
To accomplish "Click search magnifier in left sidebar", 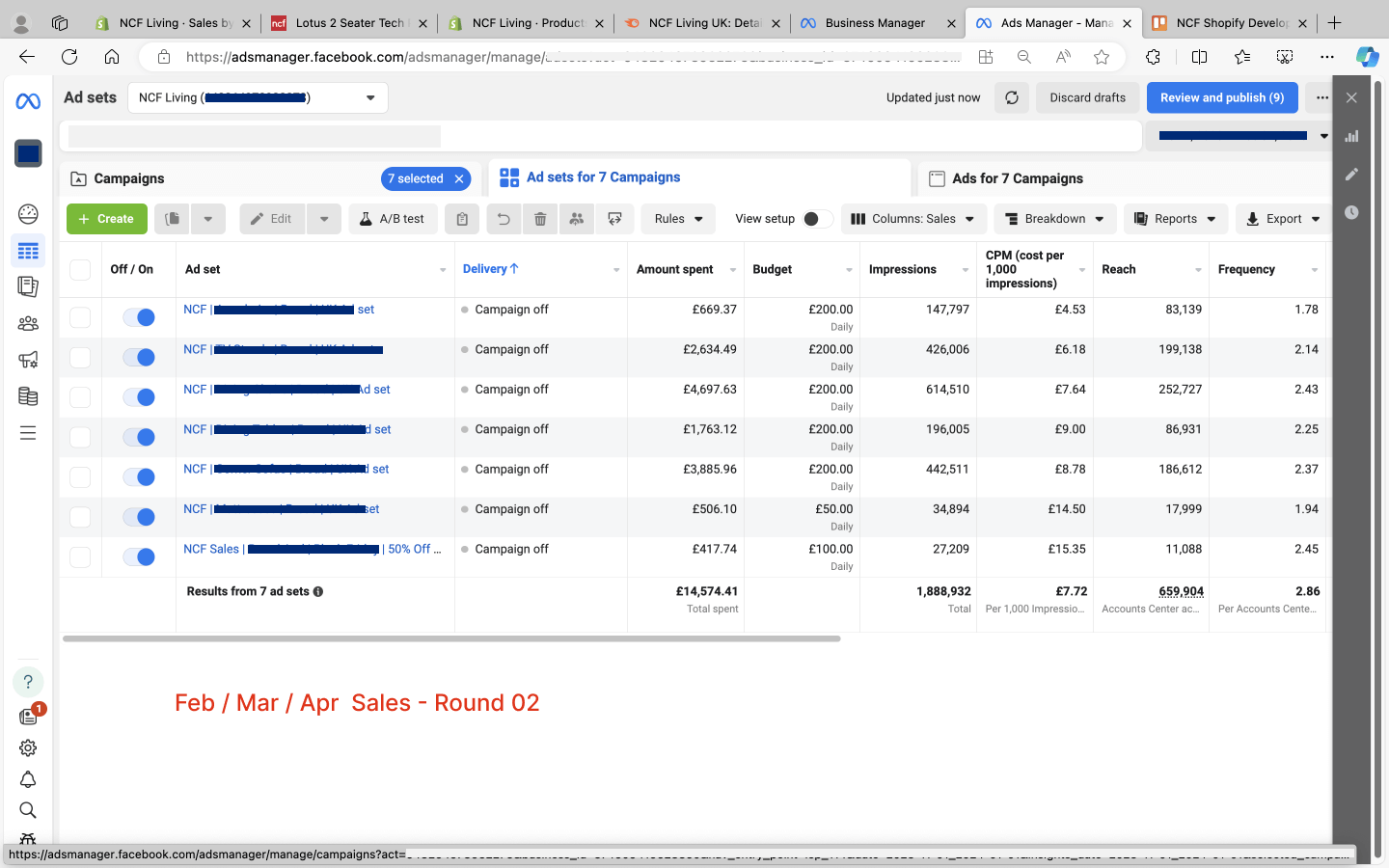I will tap(28, 810).
